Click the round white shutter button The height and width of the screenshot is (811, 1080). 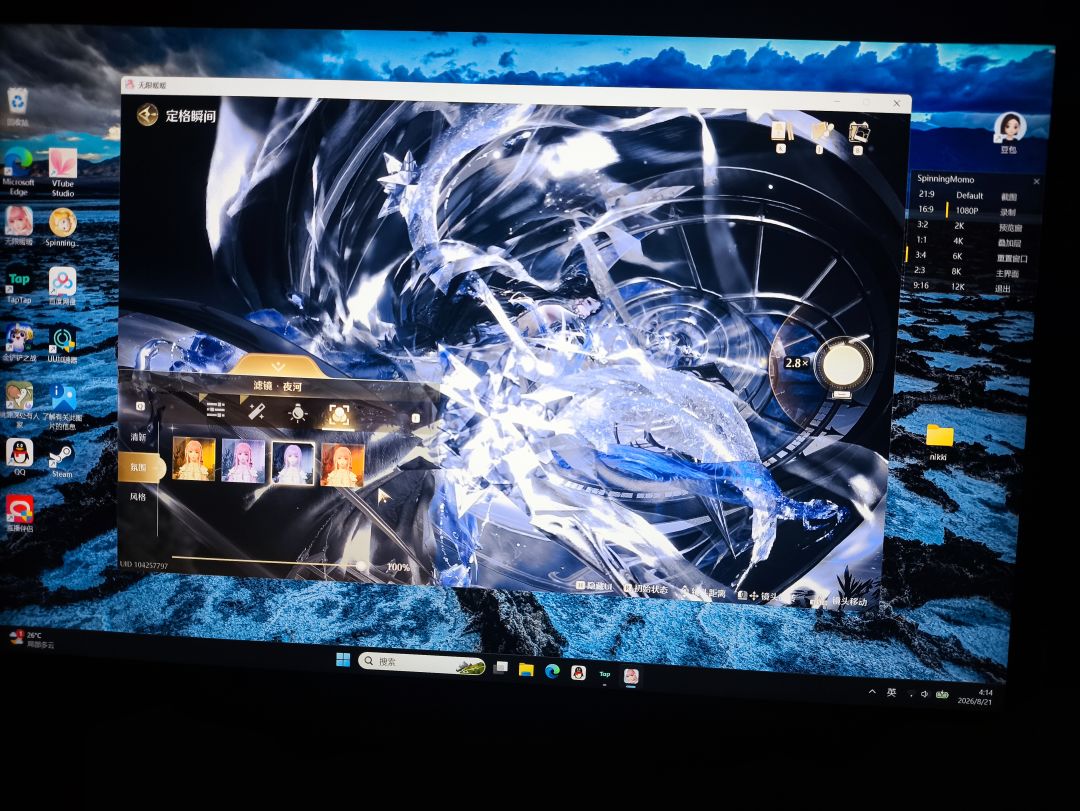click(x=843, y=364)
